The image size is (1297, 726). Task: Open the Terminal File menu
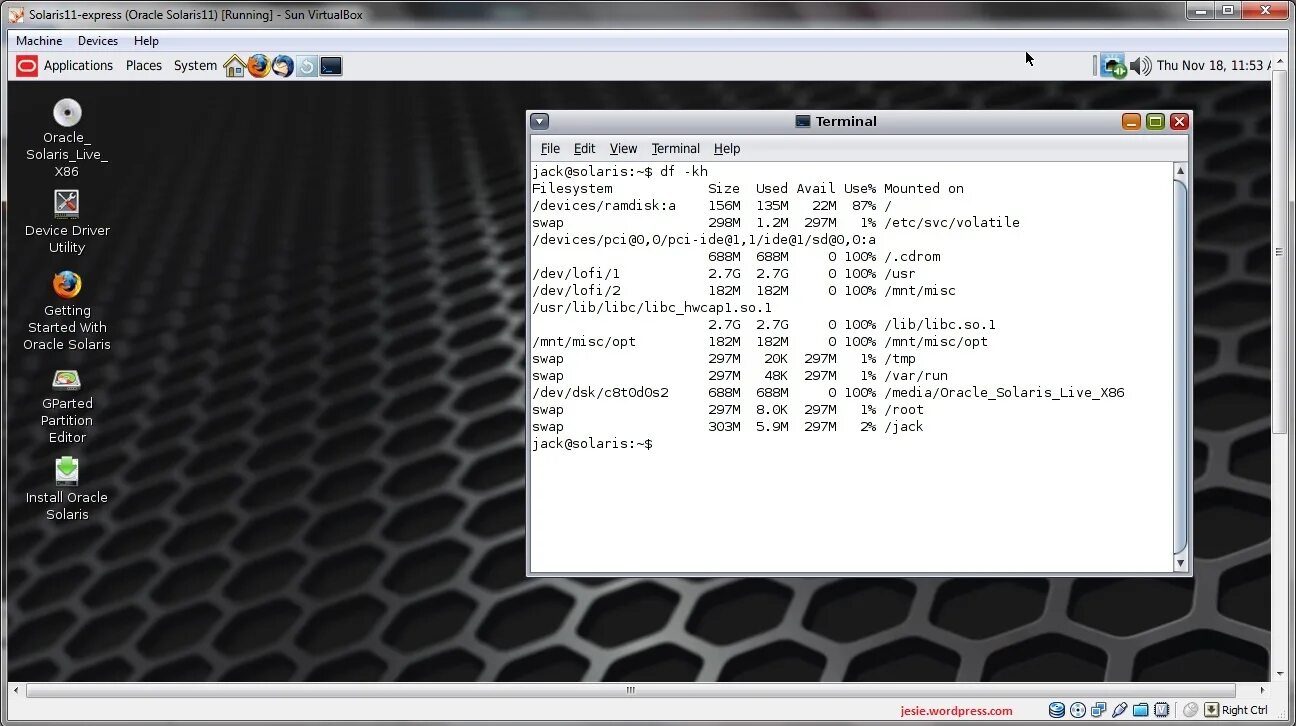[x=550, y=148]
